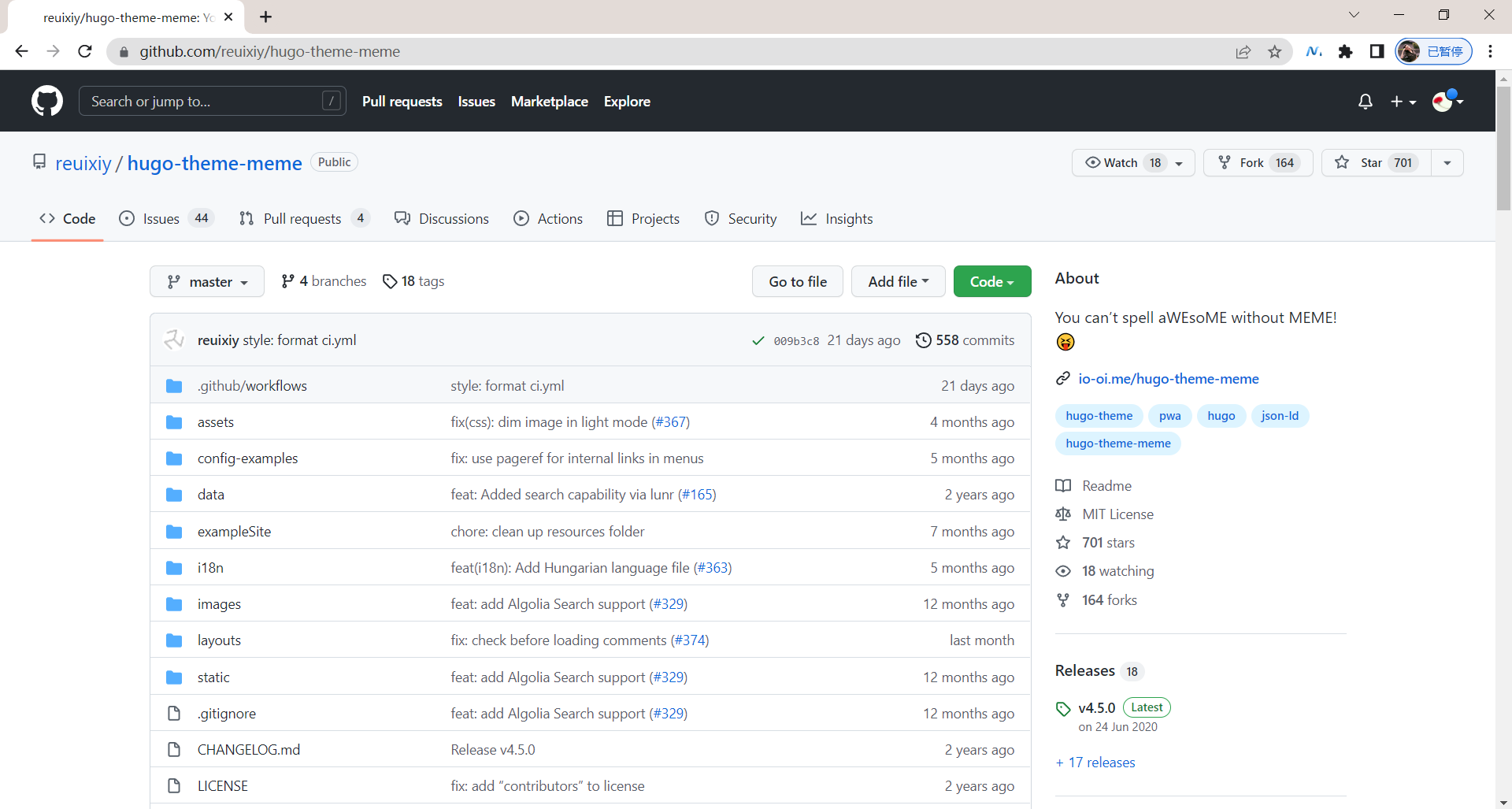Image resolution: width=1512 pixels, height=809 pixels.
Task: Open the exampleSite folder
Action: click(234, 532)
